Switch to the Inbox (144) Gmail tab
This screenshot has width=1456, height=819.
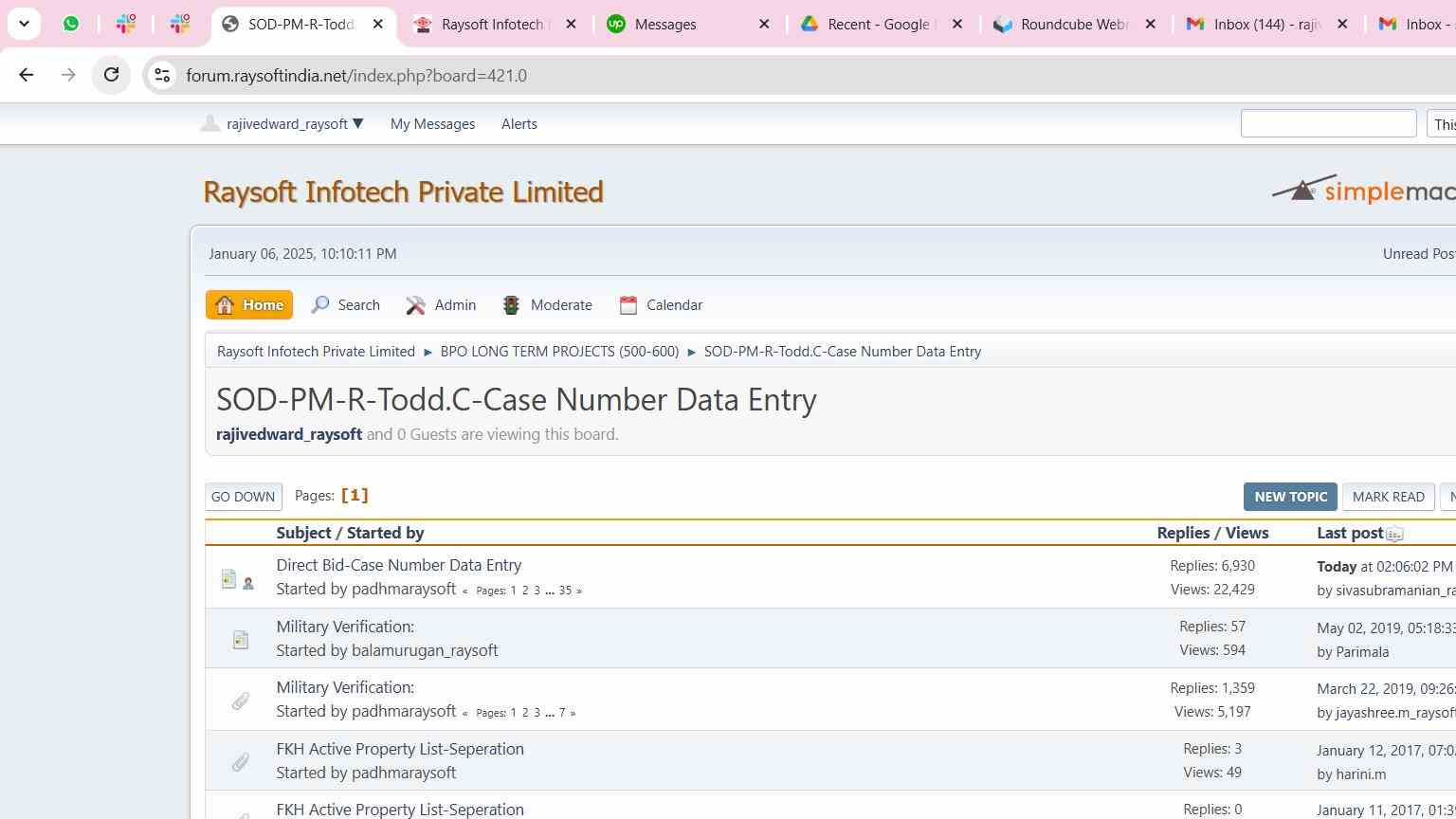pos(1268,24)
